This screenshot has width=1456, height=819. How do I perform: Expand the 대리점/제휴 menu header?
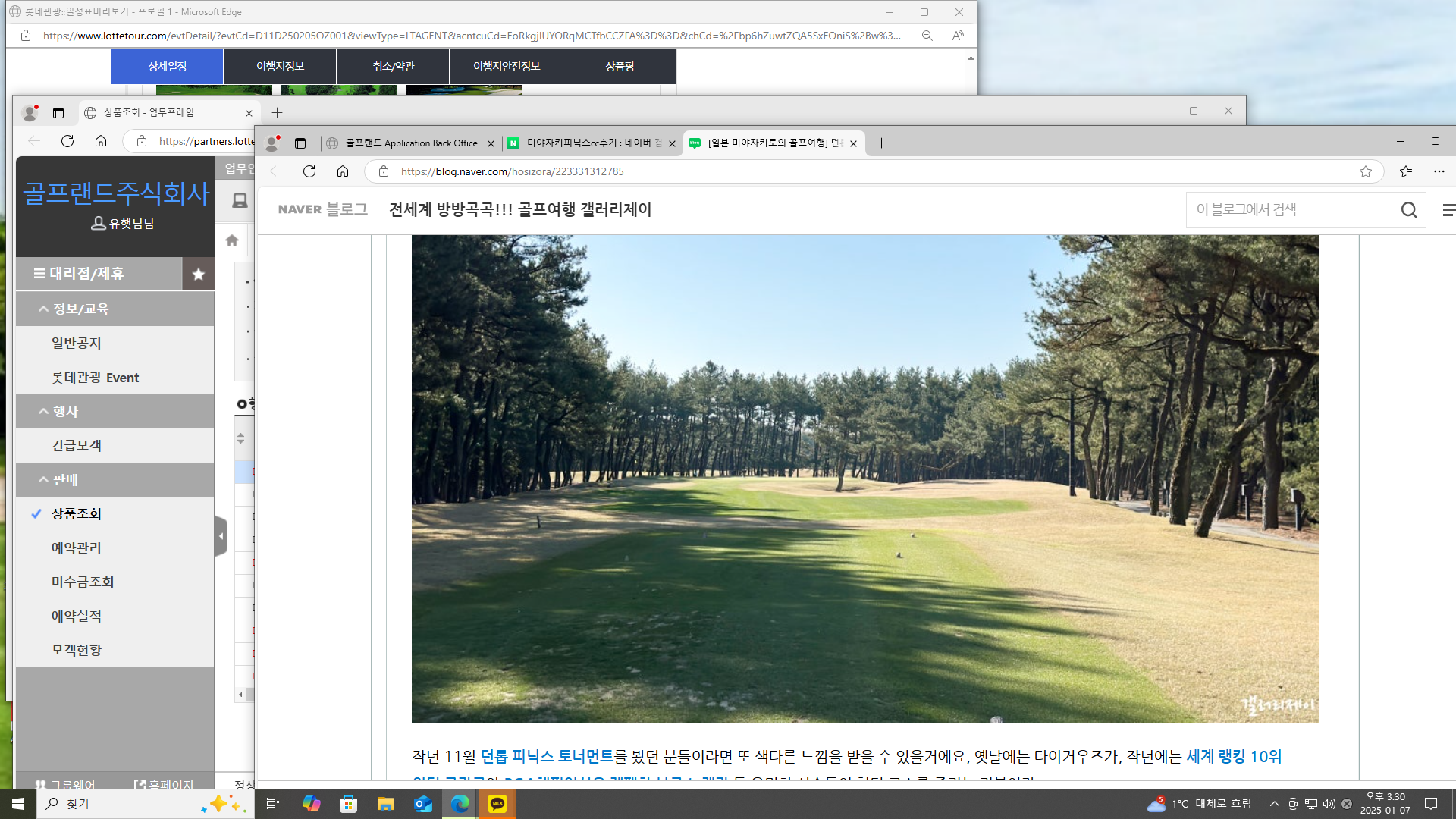point(99,274)
